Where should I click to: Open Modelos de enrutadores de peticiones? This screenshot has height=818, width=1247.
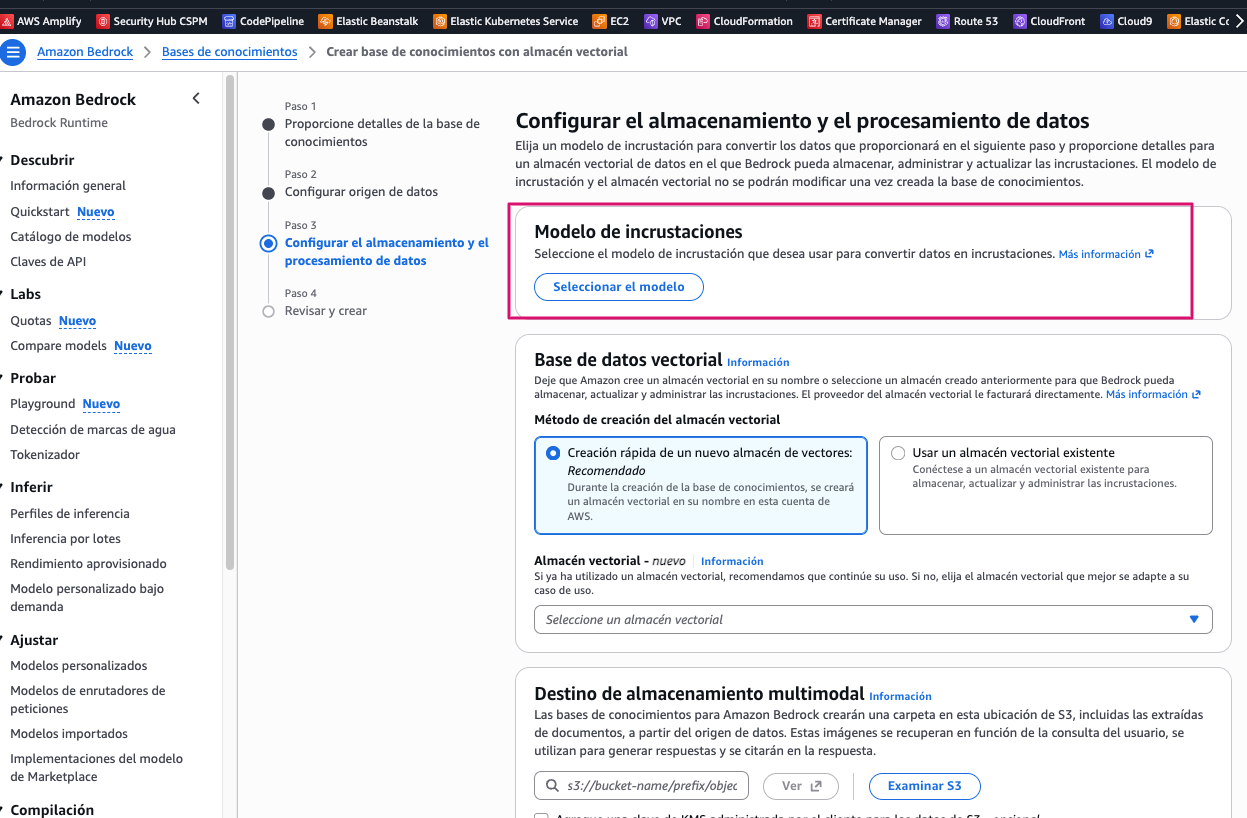pyautogui.click(x=88, y=700)
